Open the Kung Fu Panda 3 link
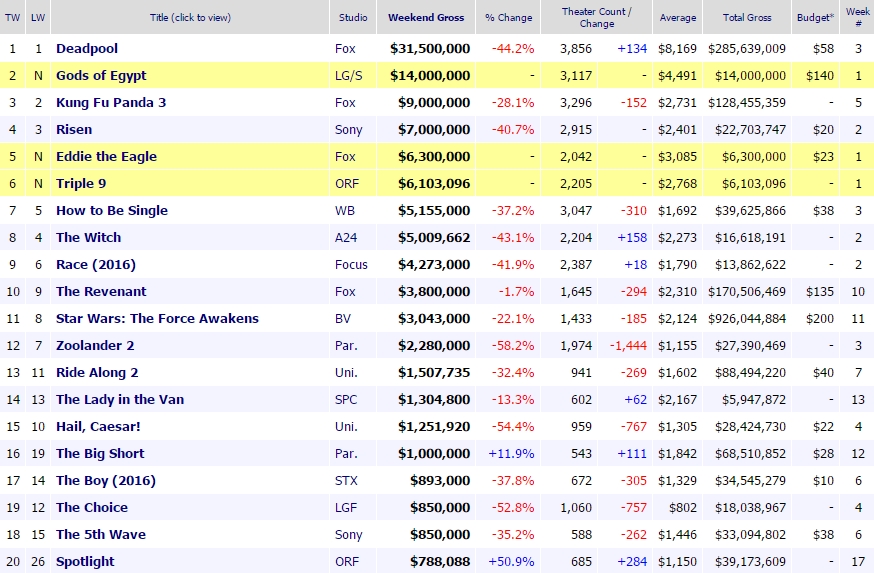Screen dimensions: 874x573 point(111,103)
